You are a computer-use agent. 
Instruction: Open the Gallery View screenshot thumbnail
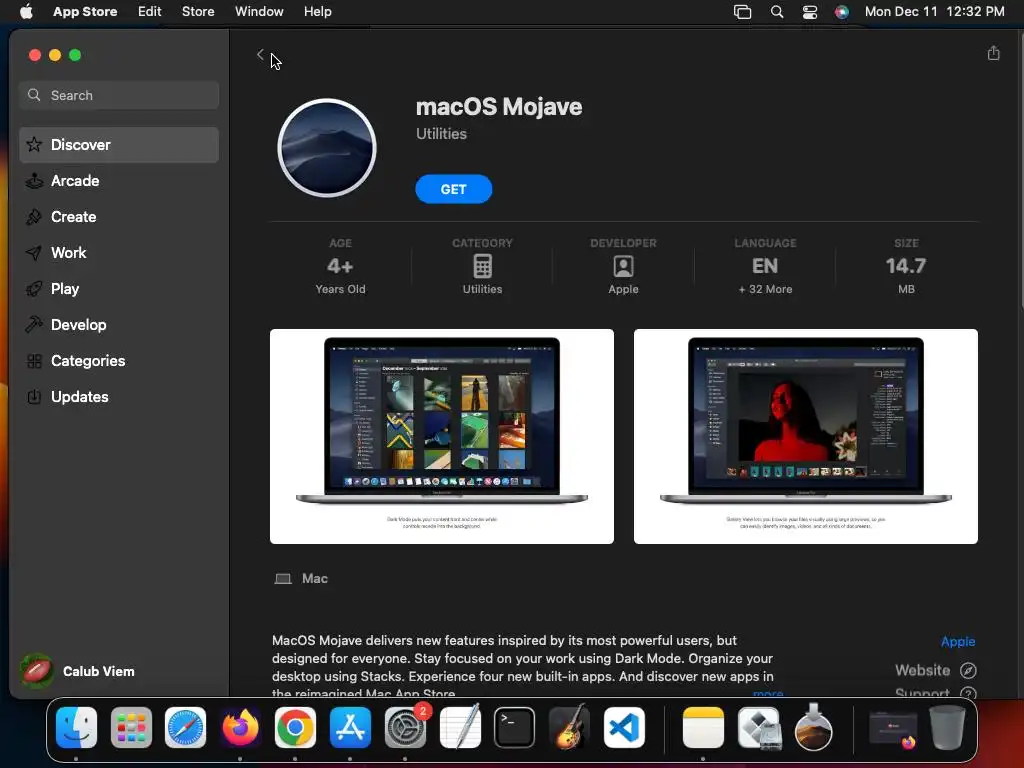click(x=805, y=436)
